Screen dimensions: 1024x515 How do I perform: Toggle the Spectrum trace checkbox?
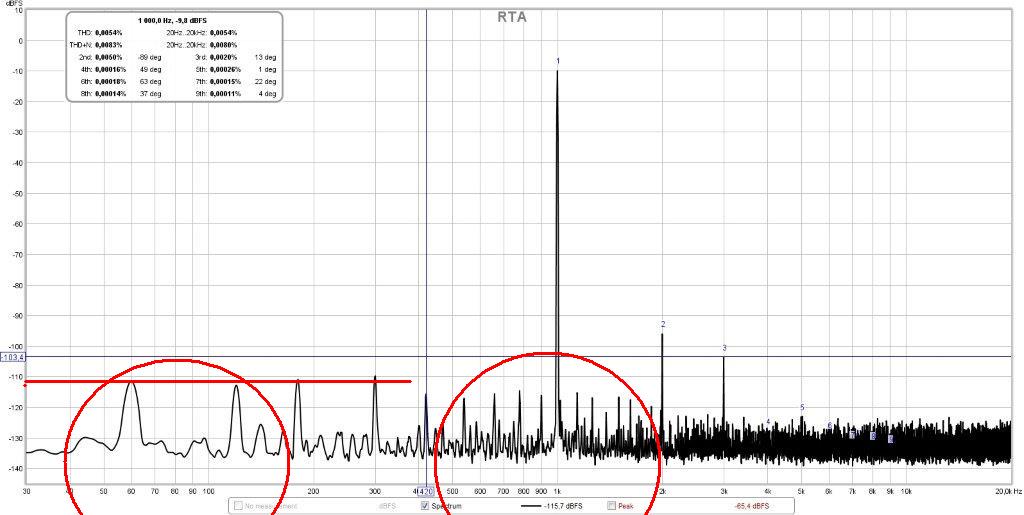point(425,506)
